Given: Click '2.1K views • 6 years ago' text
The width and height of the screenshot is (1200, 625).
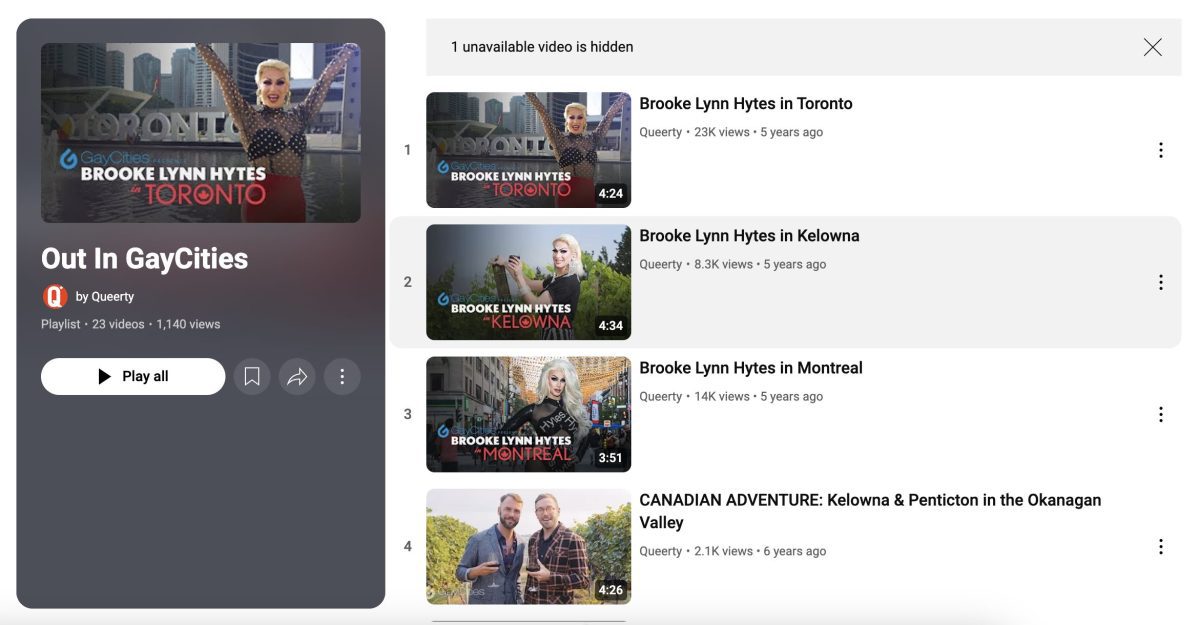Looking at the screenshot, I should pyautogui.click(x=760, y=551).
